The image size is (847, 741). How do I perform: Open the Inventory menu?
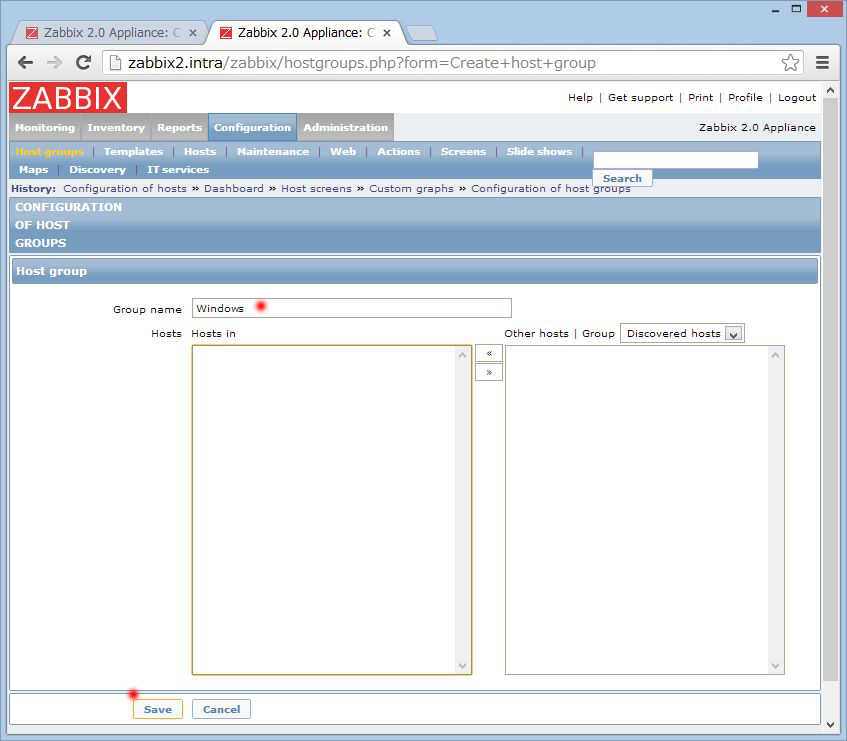116,127
